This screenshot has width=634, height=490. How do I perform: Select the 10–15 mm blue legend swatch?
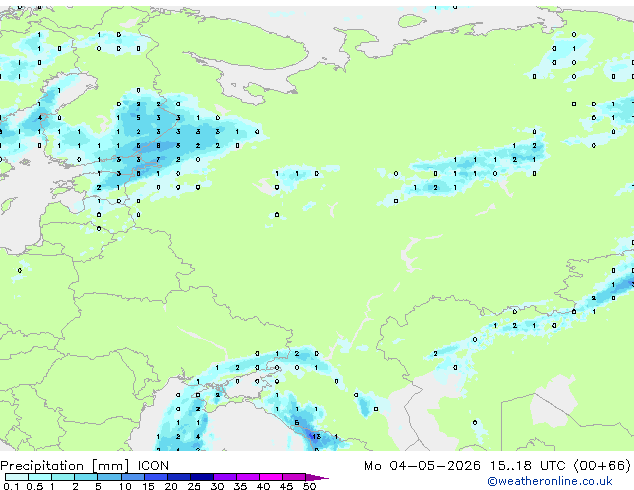(132, 477)
